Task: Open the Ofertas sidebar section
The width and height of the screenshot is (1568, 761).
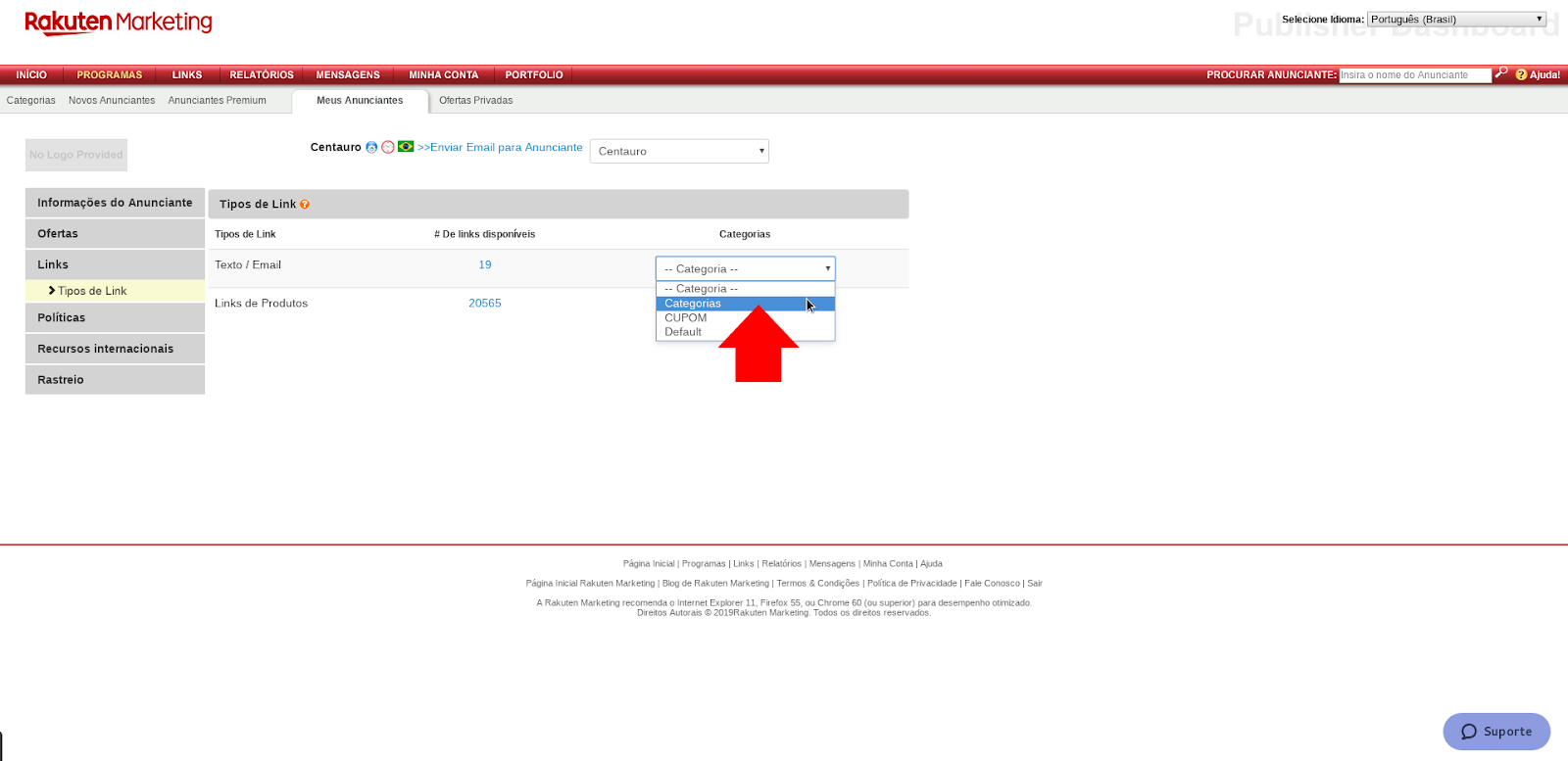Action: [x=115, y=234]
